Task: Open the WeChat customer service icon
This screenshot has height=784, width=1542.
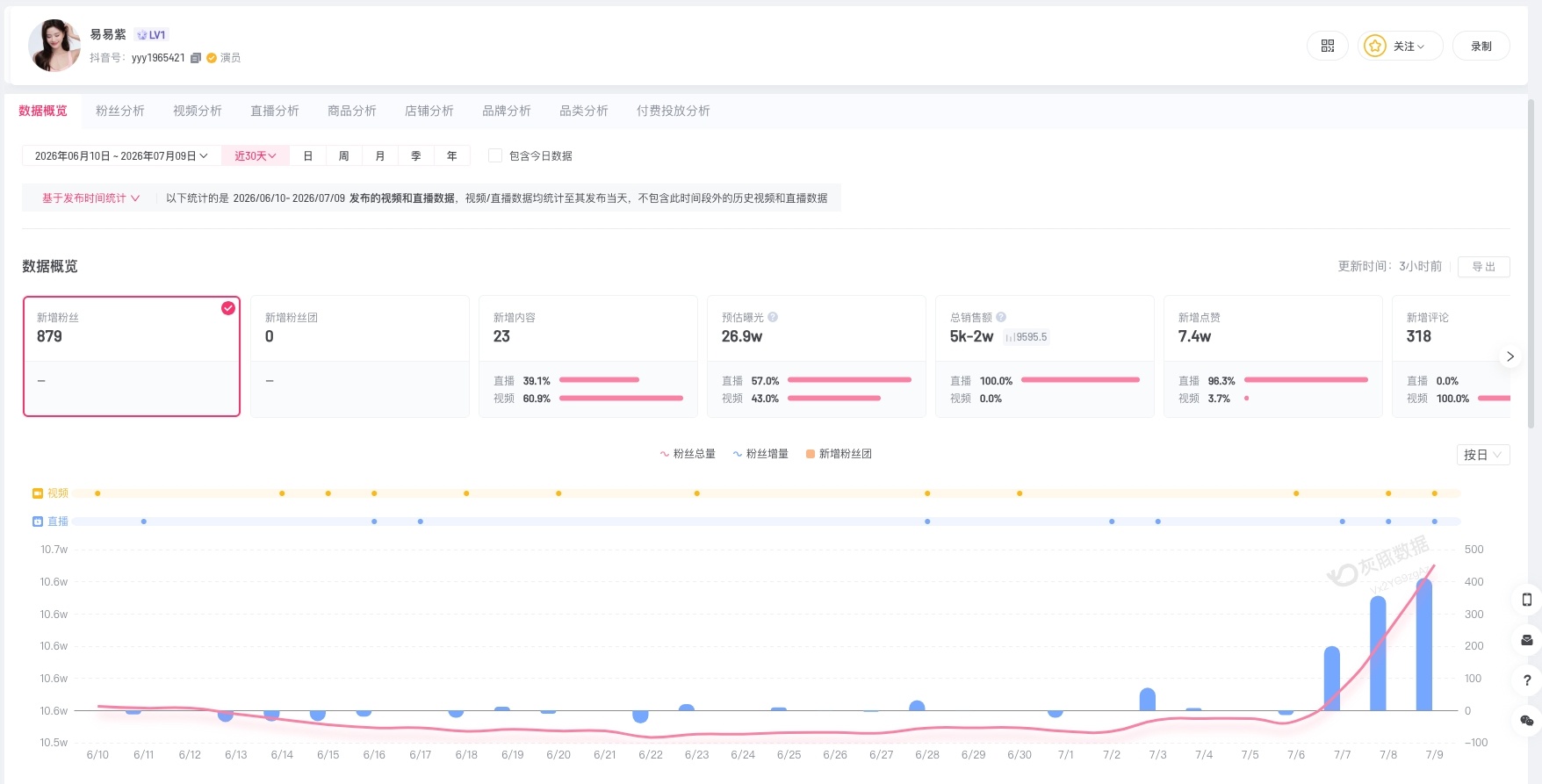Action: (x=1527, y=721)
